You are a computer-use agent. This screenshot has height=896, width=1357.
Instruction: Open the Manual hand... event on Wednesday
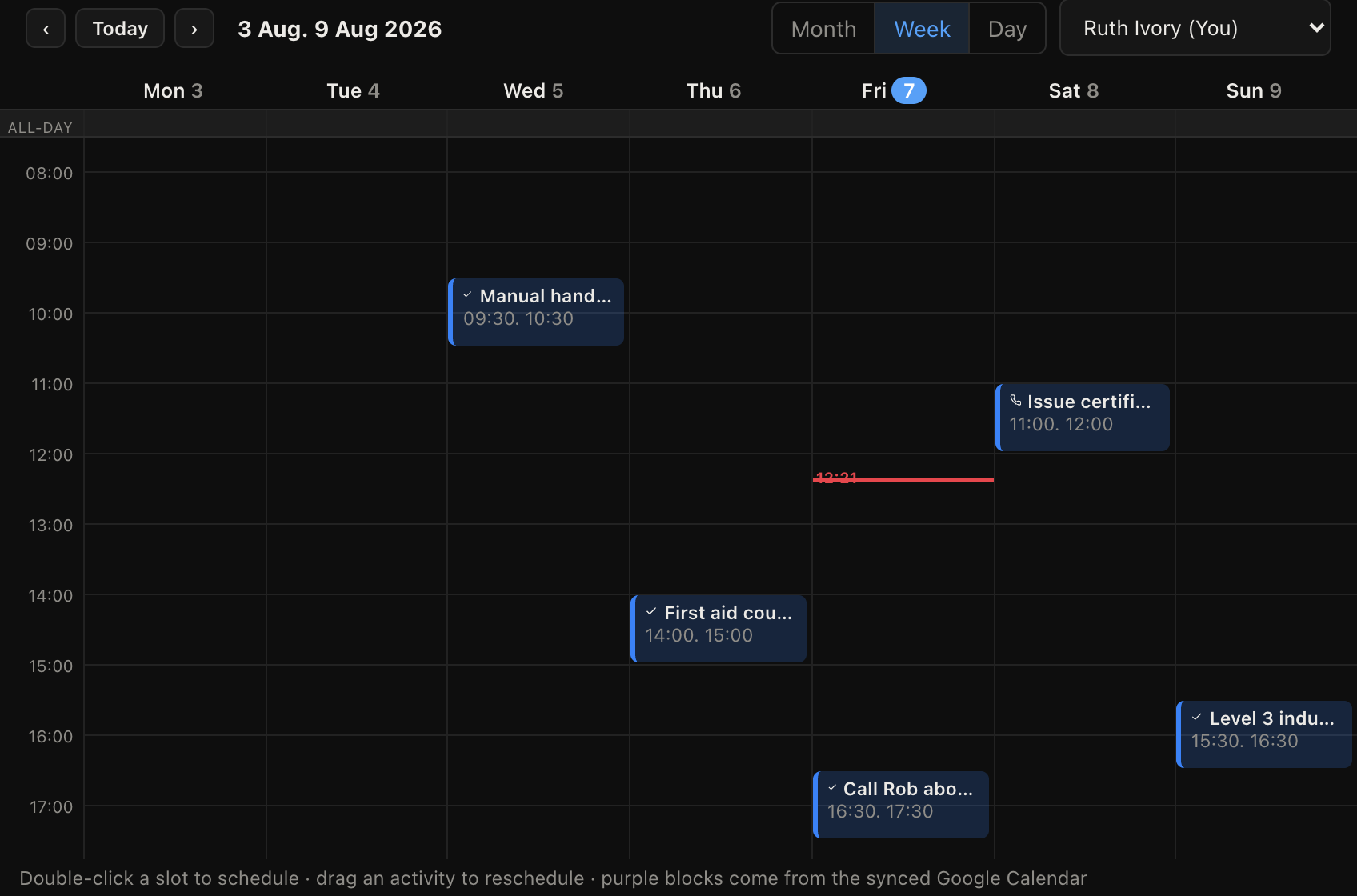(x=536, y=312)
